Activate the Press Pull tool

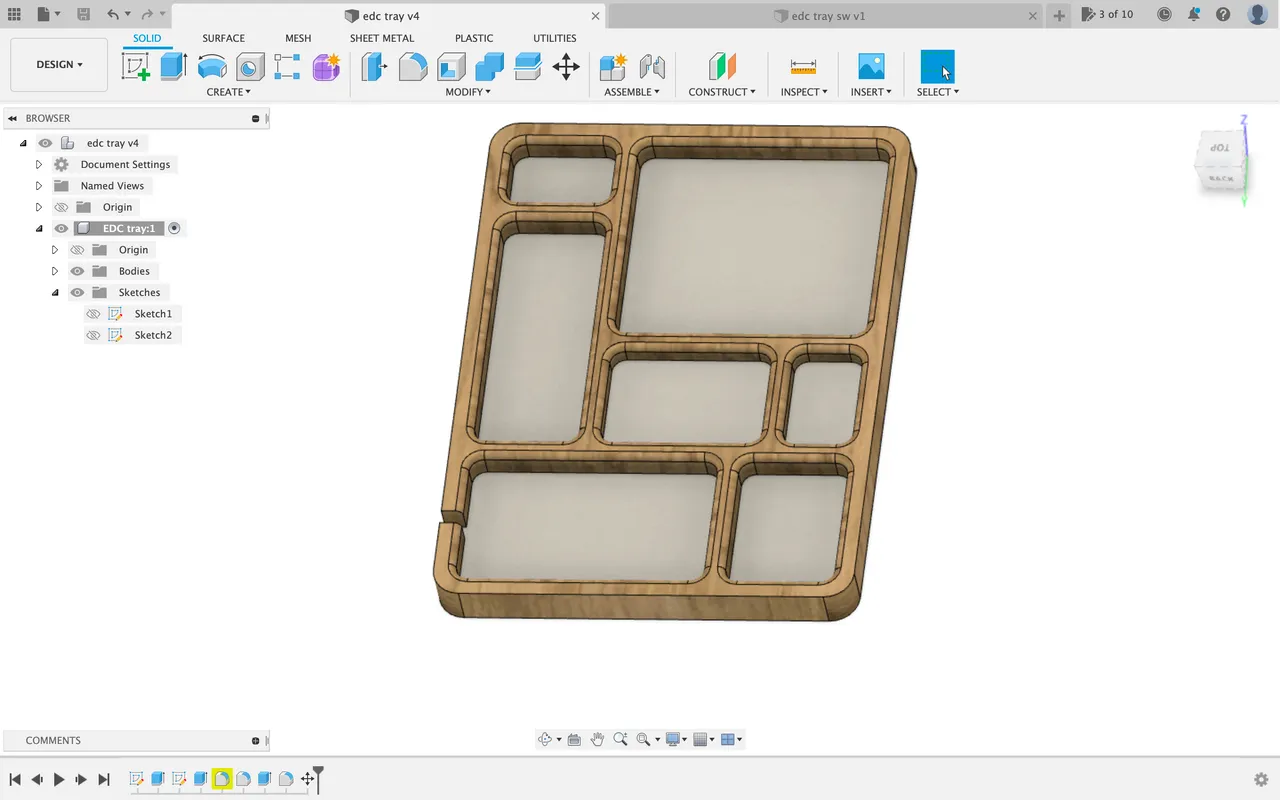374,66
